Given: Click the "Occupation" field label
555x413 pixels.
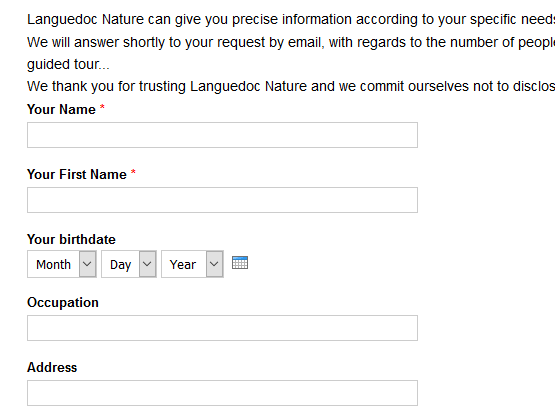Looking at the screenshot, I should (63, 303).
